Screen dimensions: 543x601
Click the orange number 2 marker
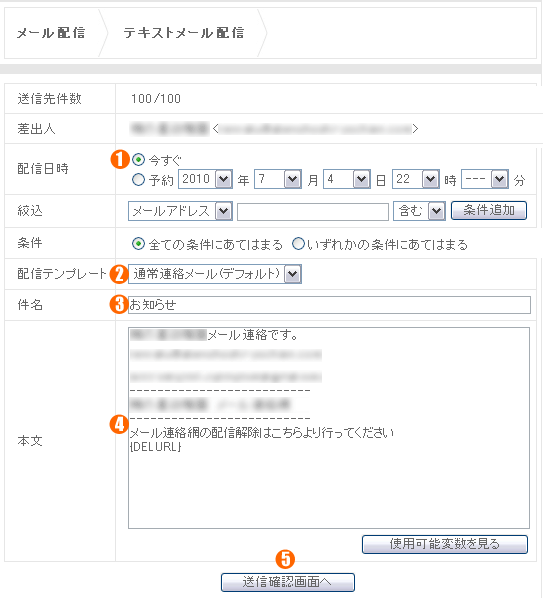(119, 274)
